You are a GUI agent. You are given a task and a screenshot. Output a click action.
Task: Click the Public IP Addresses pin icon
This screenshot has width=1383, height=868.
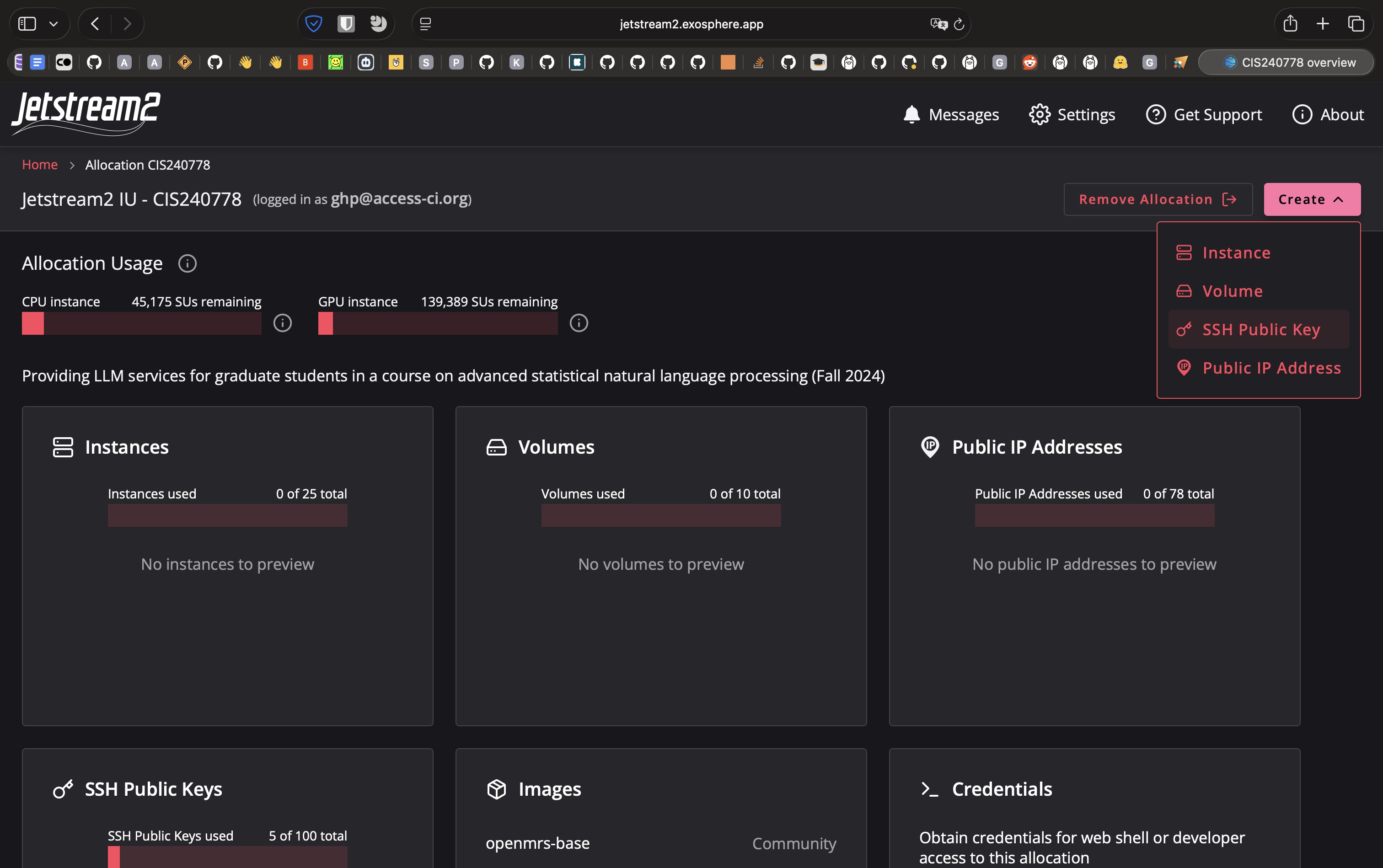(x=930, y=447)
